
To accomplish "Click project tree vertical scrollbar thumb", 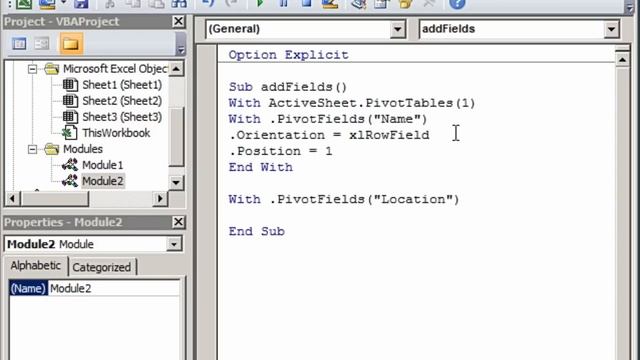I will pos(176,136).
